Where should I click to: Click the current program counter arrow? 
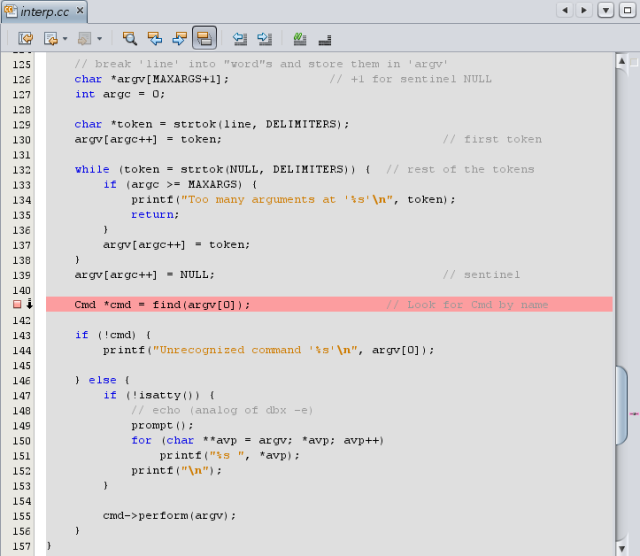(x=29, y=304)
